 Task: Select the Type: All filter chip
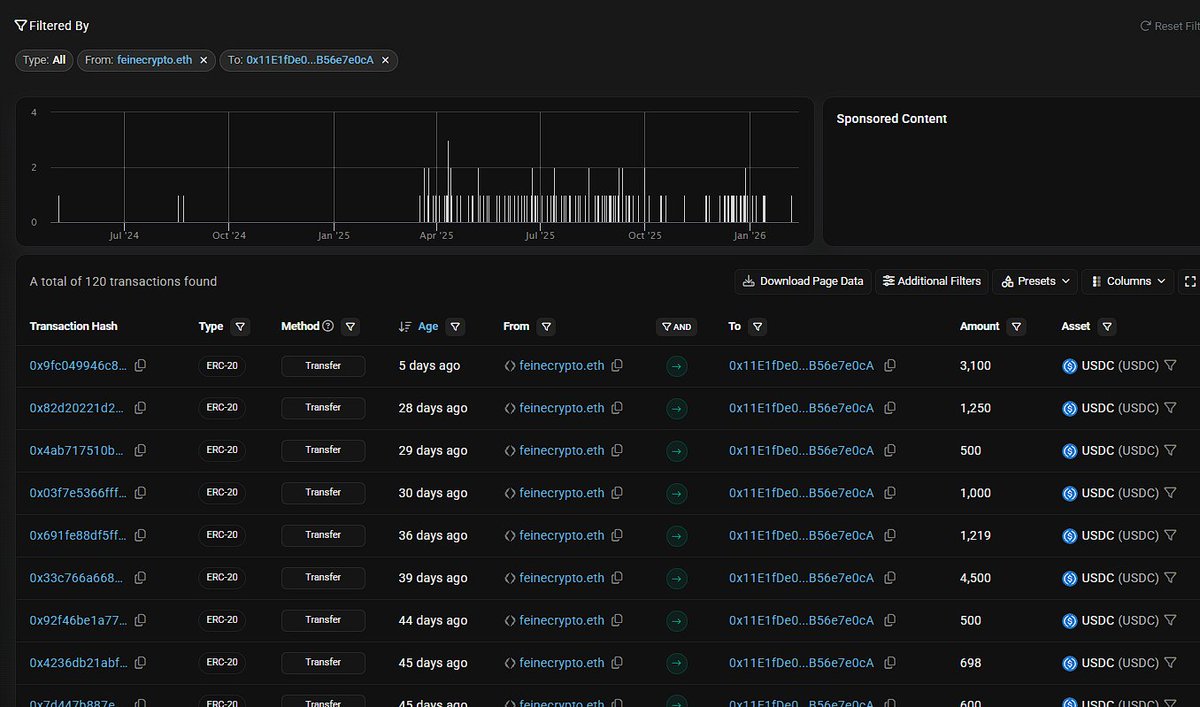(44, 60)
